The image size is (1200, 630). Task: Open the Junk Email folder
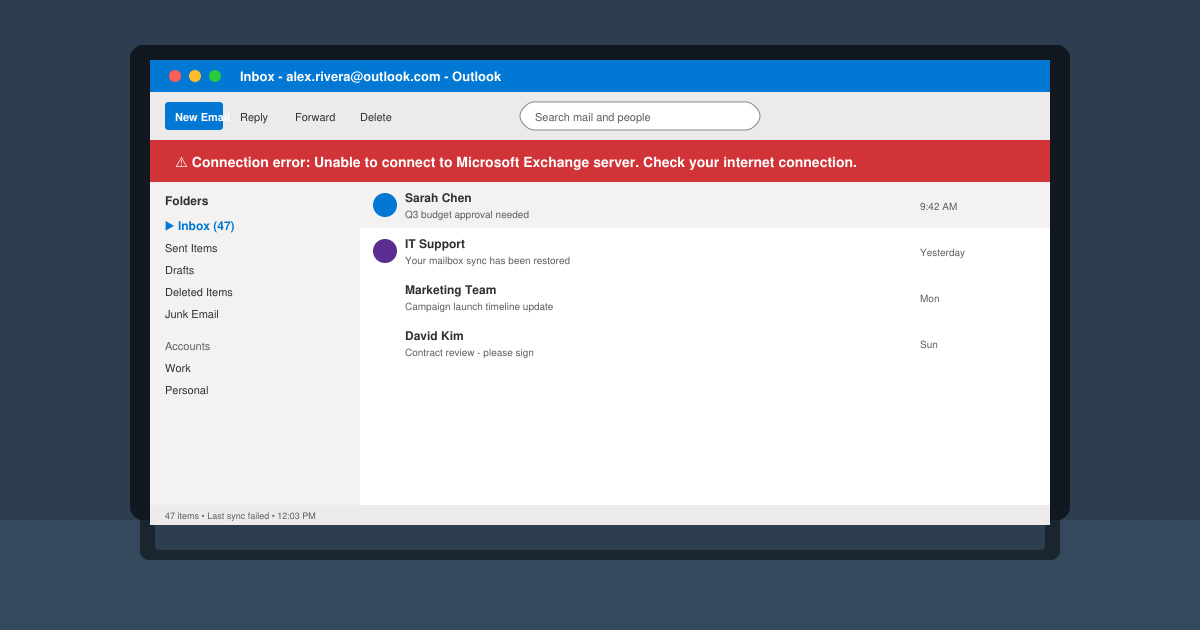pos(192,314)
